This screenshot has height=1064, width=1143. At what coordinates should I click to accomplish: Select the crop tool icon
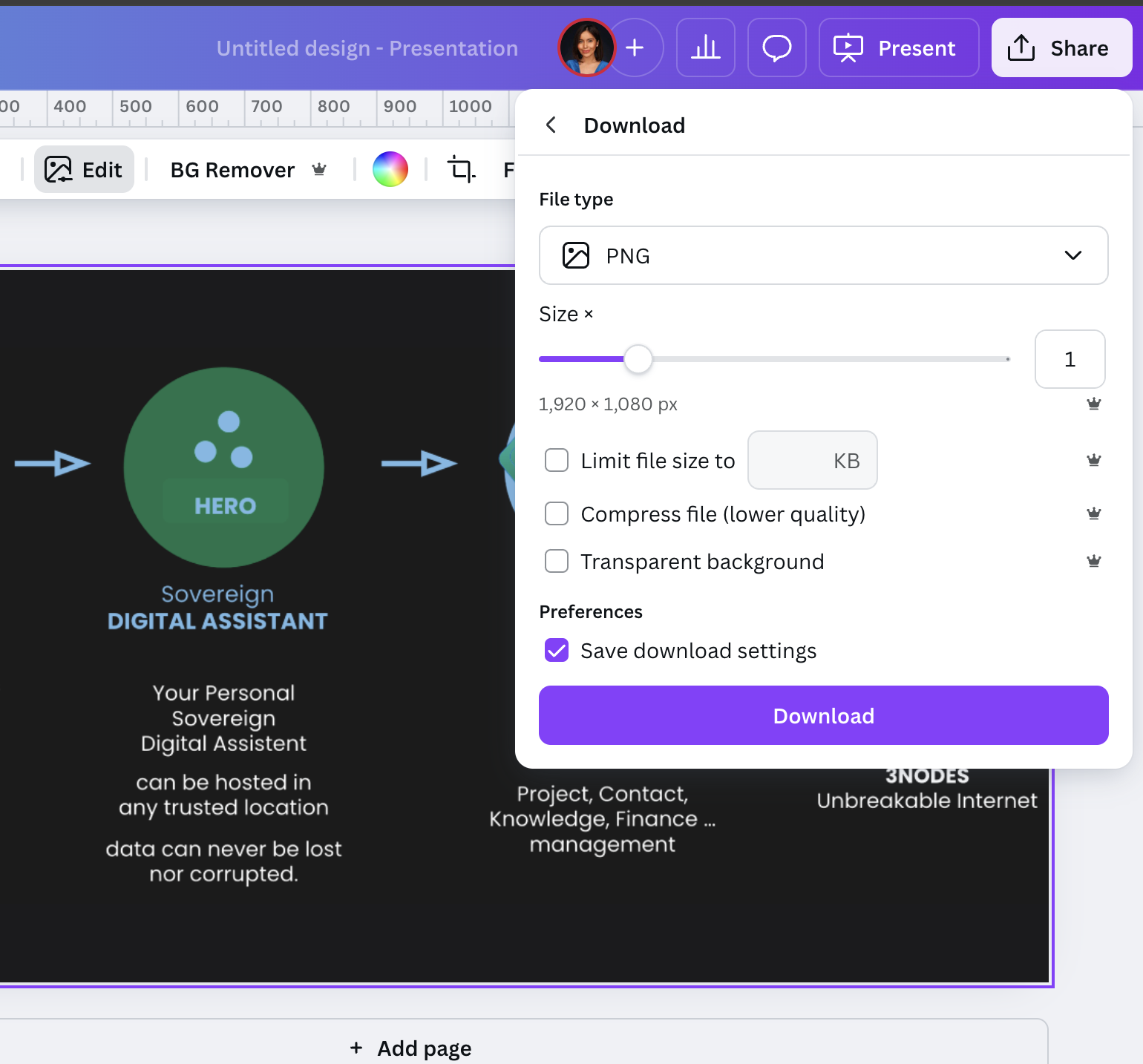tap(461, 170)
